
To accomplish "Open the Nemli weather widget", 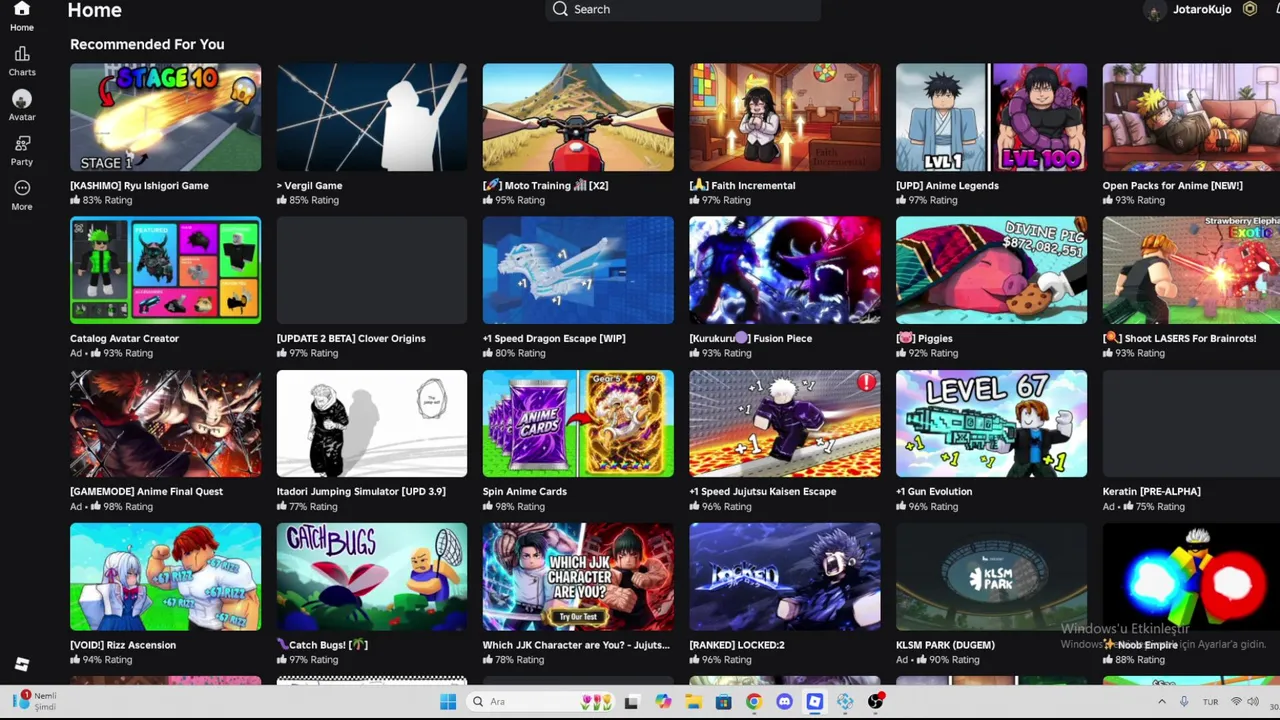I will 35,701.
